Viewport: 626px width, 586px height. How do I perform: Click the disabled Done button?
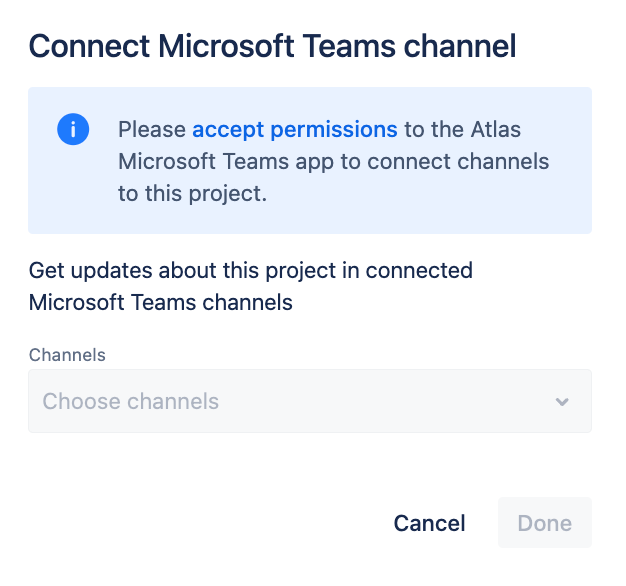545,523
